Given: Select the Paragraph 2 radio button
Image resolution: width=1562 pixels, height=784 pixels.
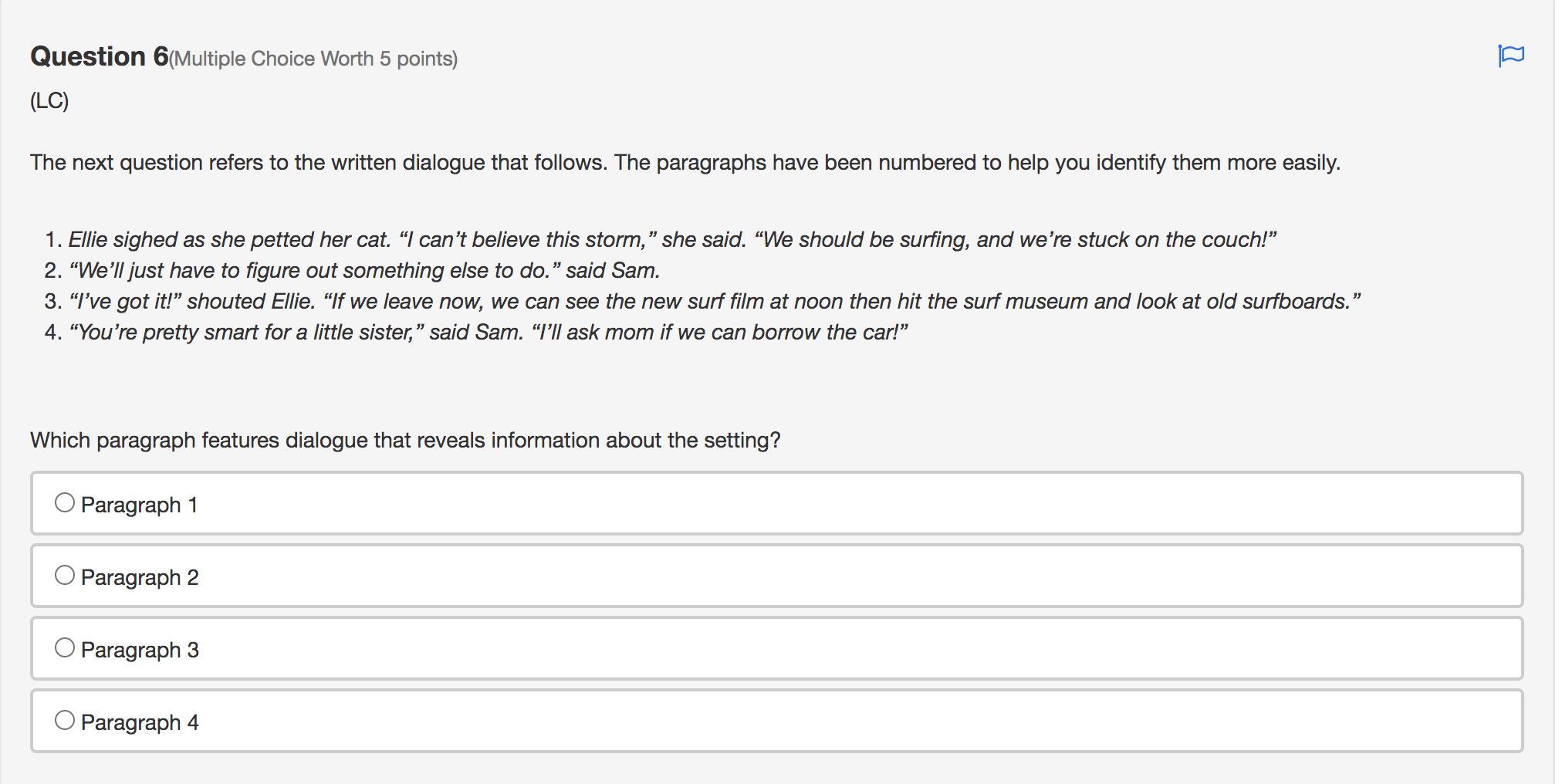Looking at the screenshot, I should point(65,576).
